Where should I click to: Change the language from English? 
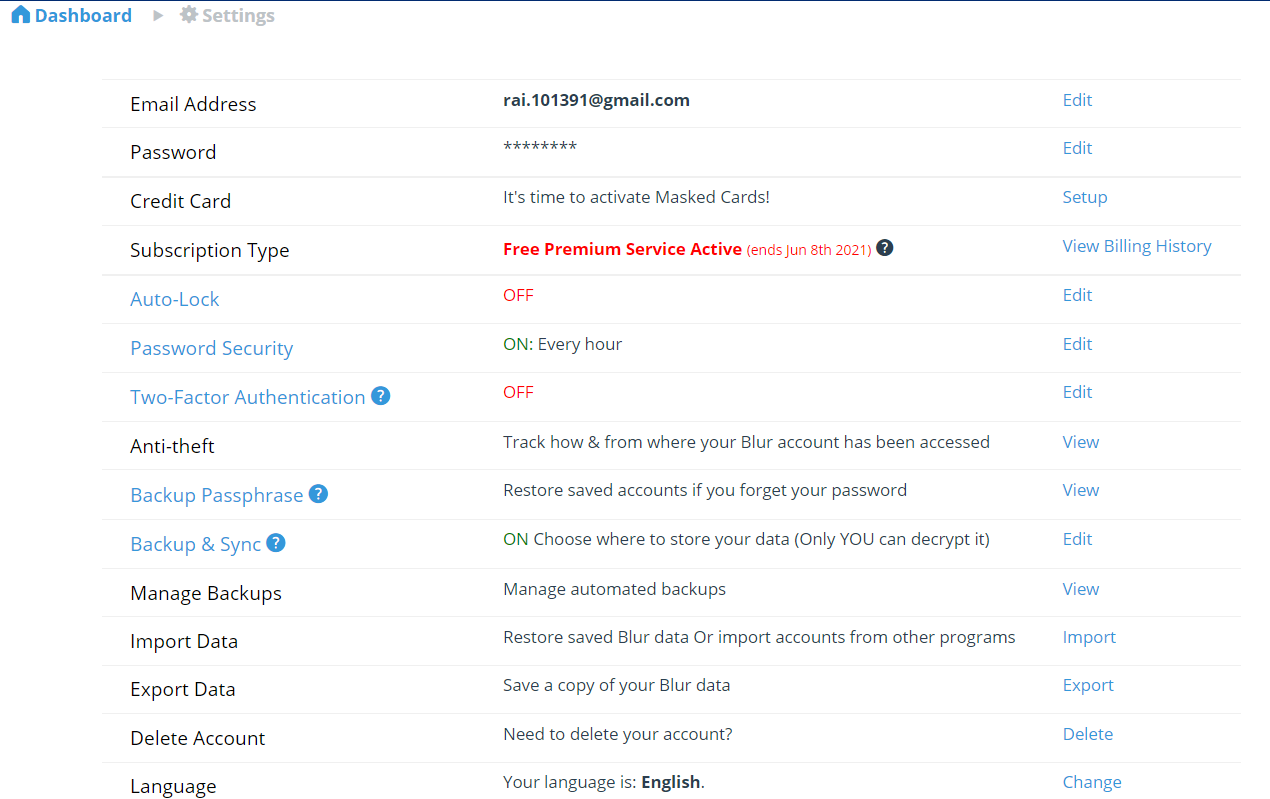click(x=1092, y=781)
